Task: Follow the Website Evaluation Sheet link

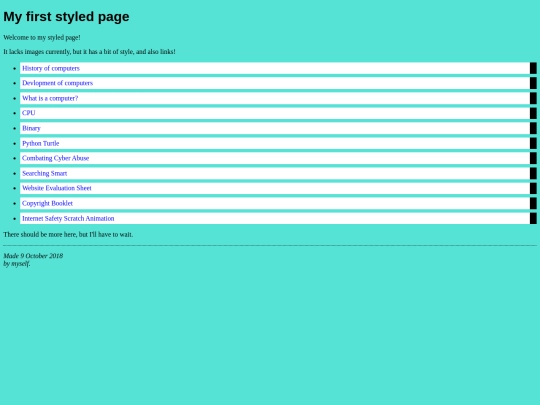Action: [57, 188]
